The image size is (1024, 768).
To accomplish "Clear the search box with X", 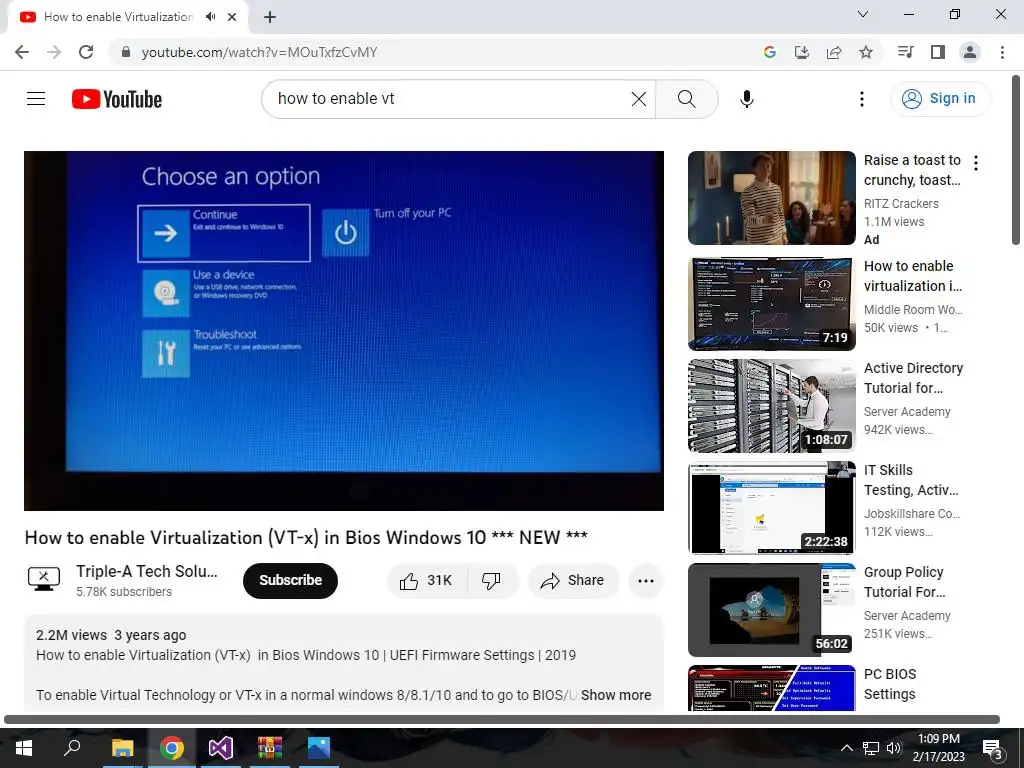I will [x=639, y=99].
